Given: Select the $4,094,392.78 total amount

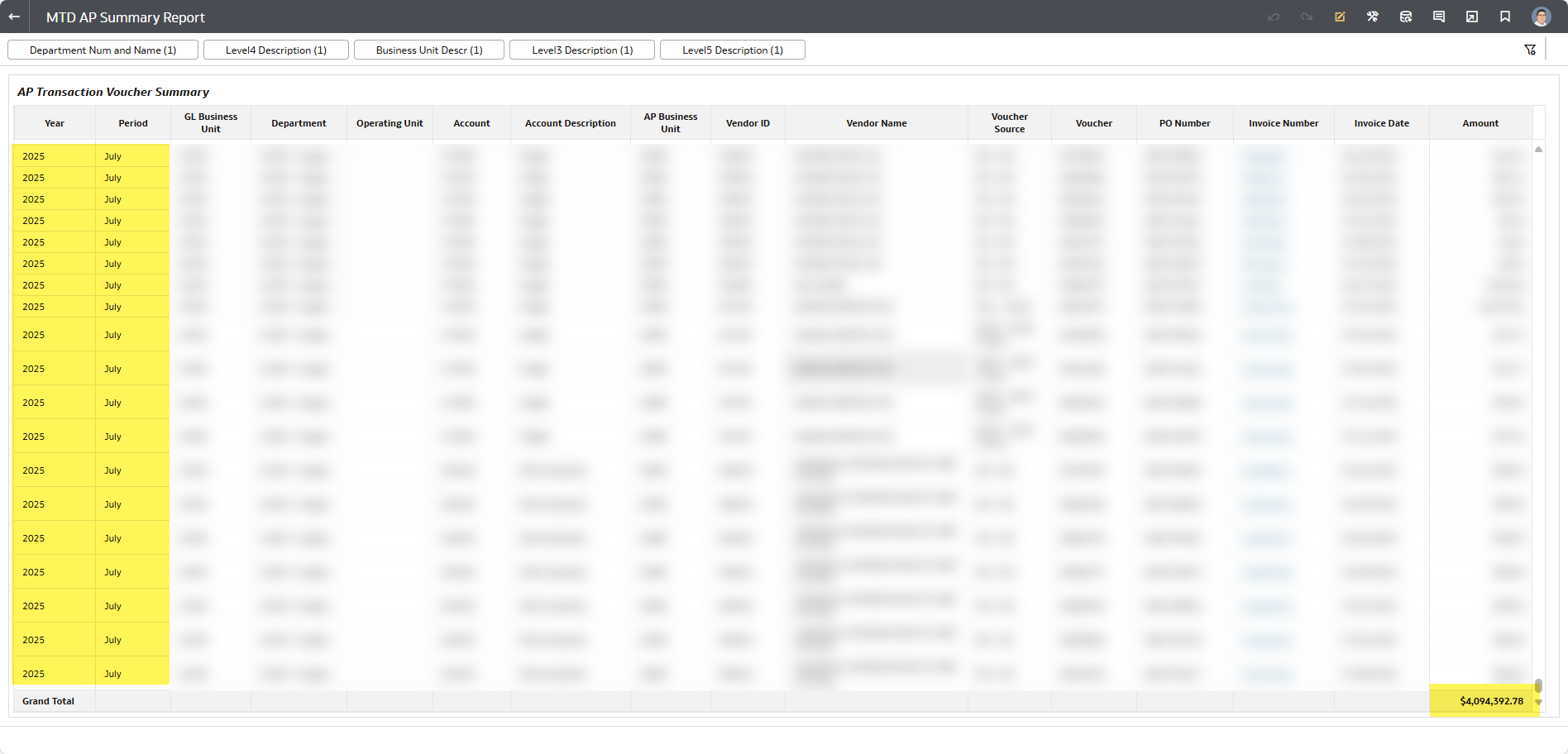Looking at the screenshot, I should [1491, 701].
